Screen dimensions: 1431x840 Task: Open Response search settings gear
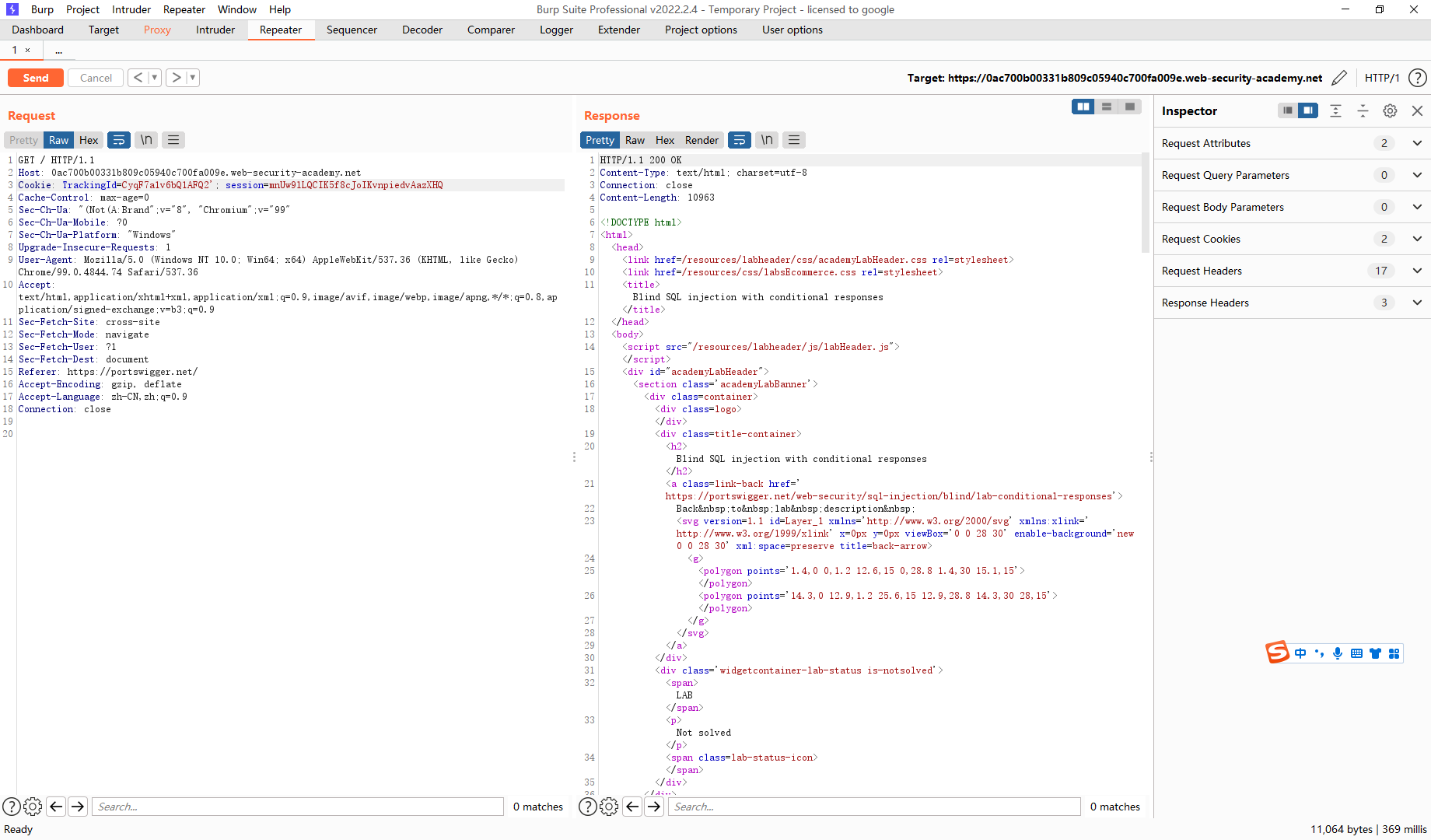pos(609,807)
